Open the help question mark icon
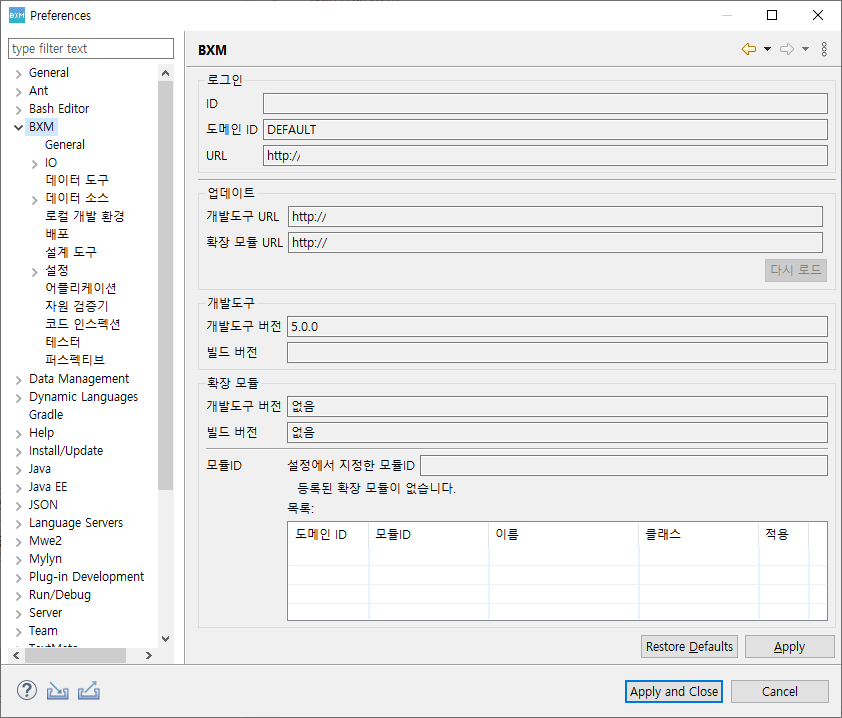 27,691
